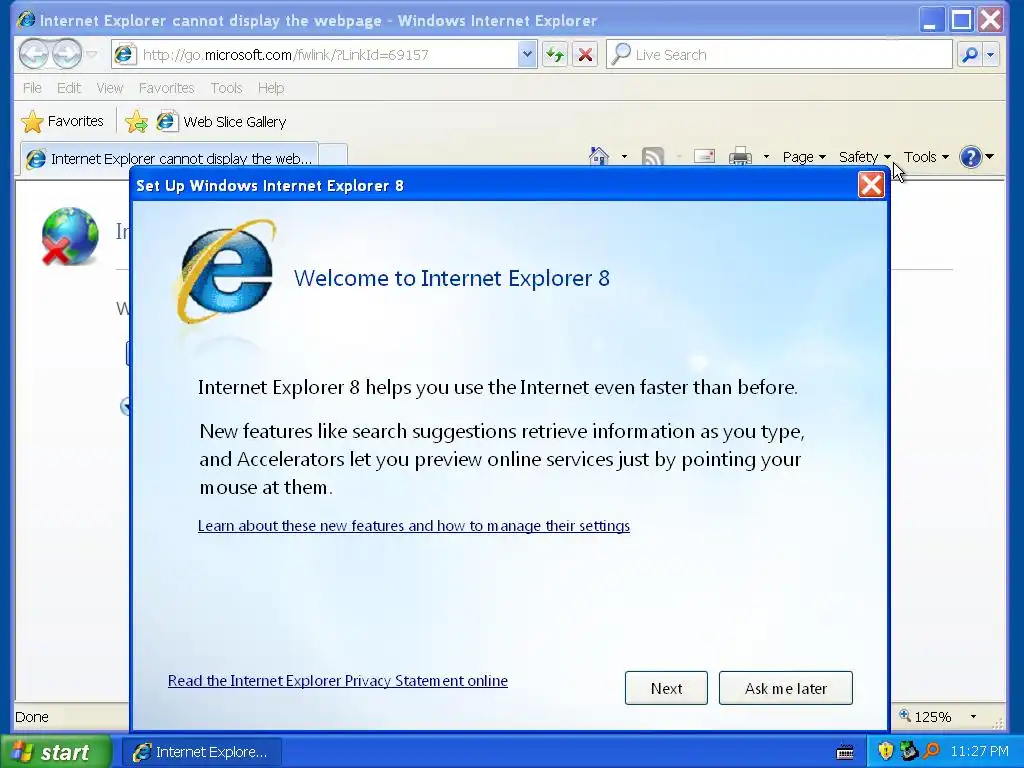Click the keyboard icon near system tray
The width and height of the screenshot is (1024, 768).
(x=845, y=752)
